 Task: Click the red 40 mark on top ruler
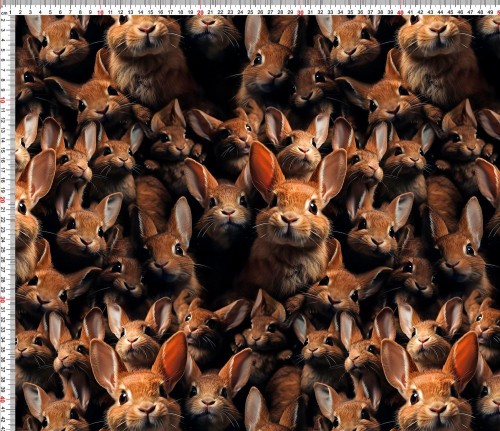click(400, 13)
